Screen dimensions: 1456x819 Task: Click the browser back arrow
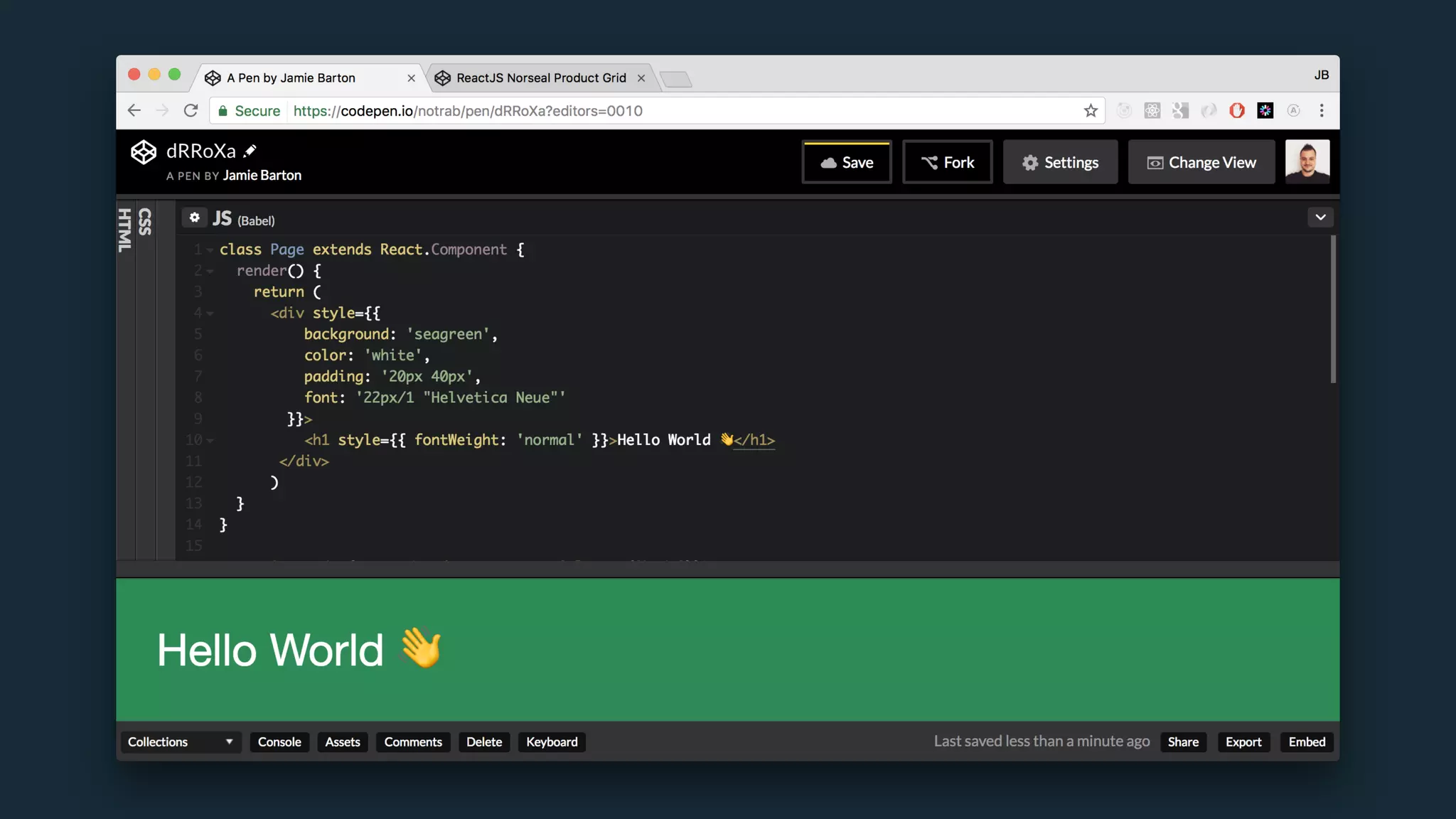[134, 111]
